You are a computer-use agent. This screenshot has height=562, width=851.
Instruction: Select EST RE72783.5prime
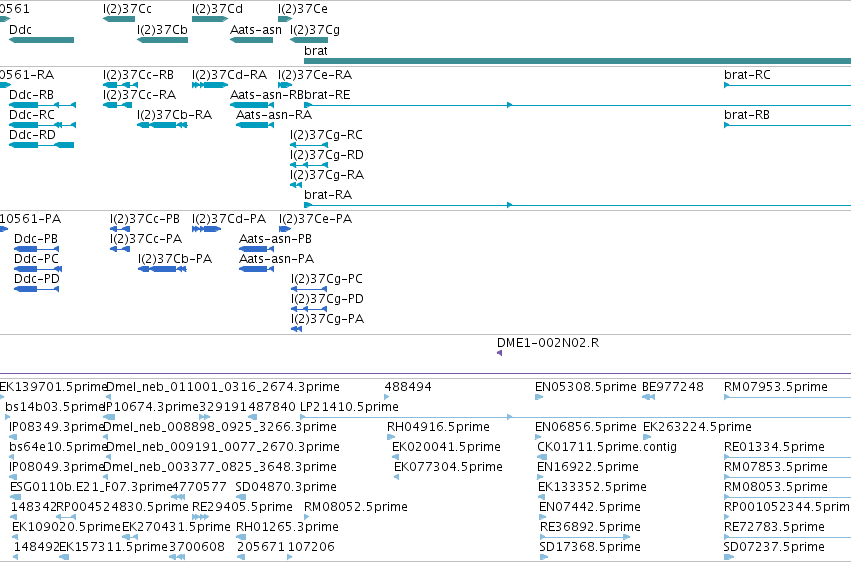click(788, 538)
